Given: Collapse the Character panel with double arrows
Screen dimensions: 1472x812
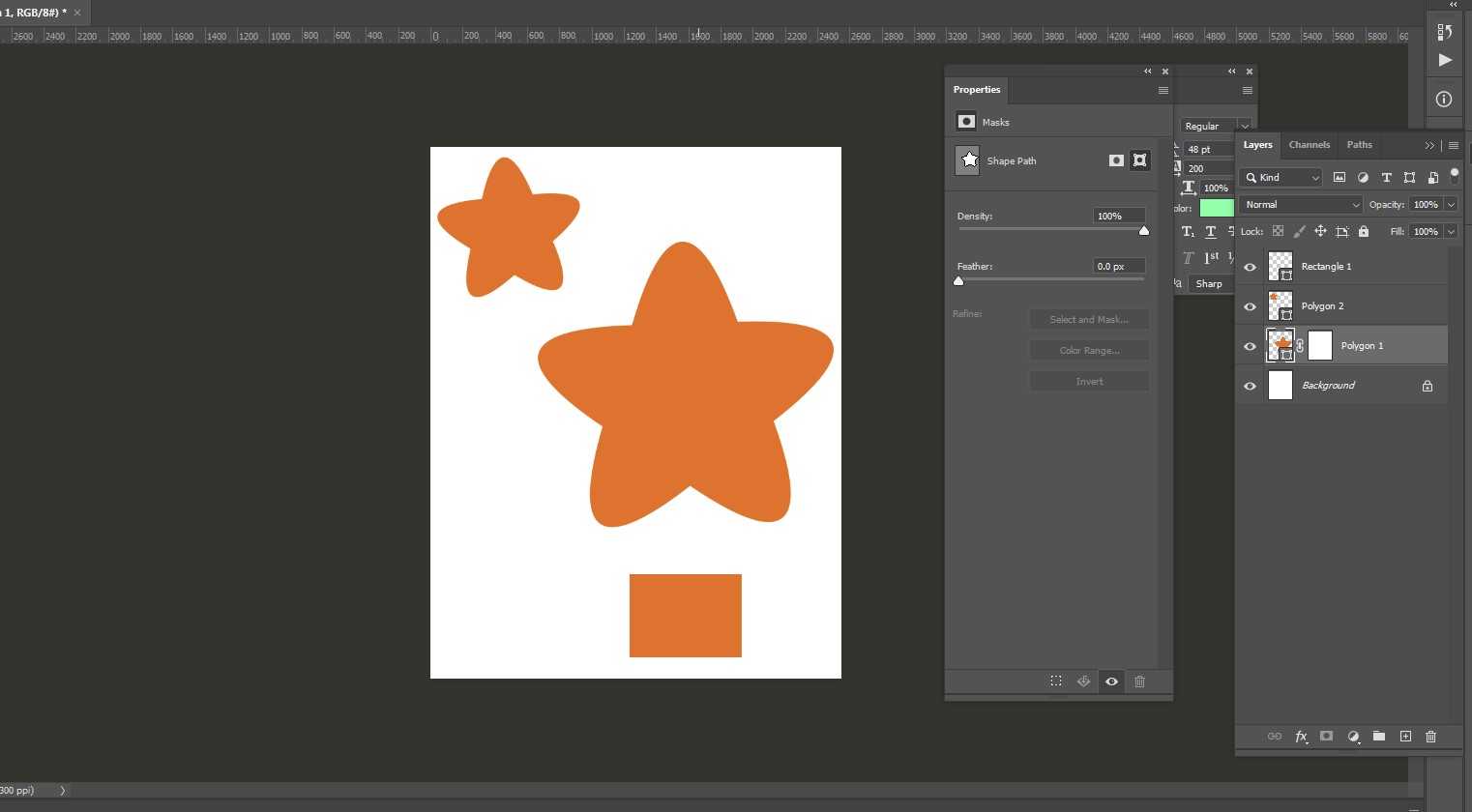Looking at the screenshot, I should (1232, 72).
